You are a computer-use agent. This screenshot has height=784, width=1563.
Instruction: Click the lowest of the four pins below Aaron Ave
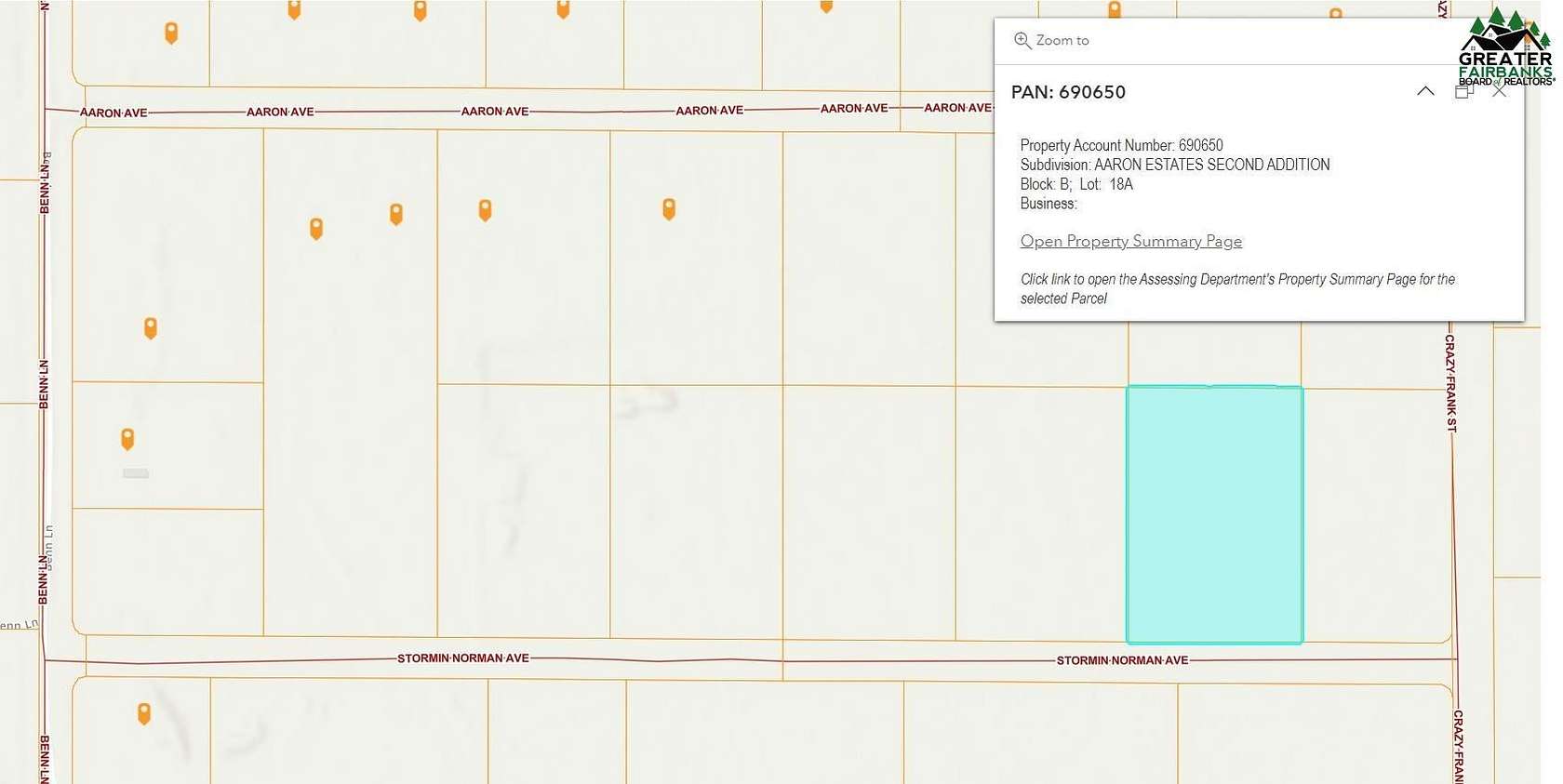pyautogui.click(x=316, y=228)
